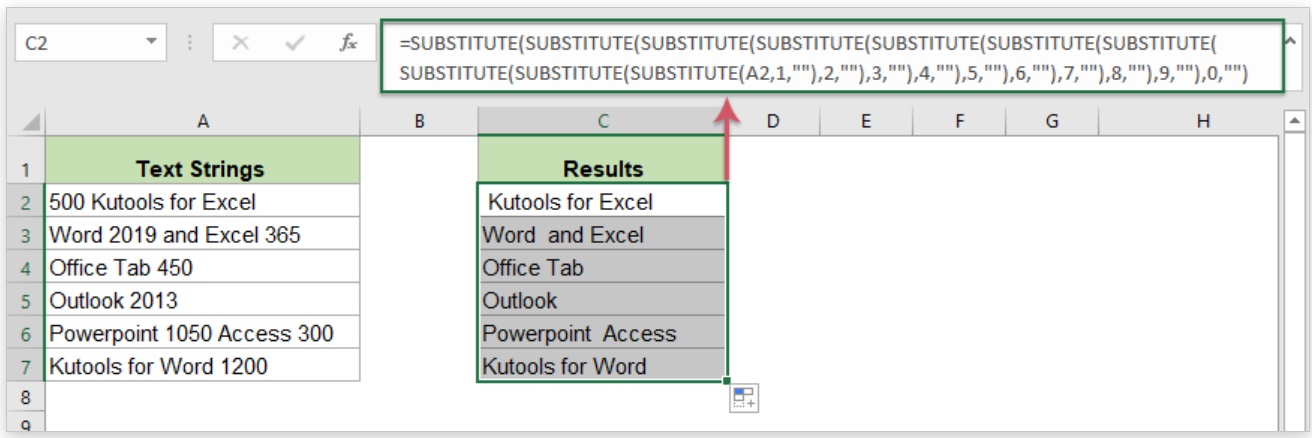This screenshot has width=1312, height=438.
Task: Click result cell 'Powerpoint Access'
Action: [603, 333]
